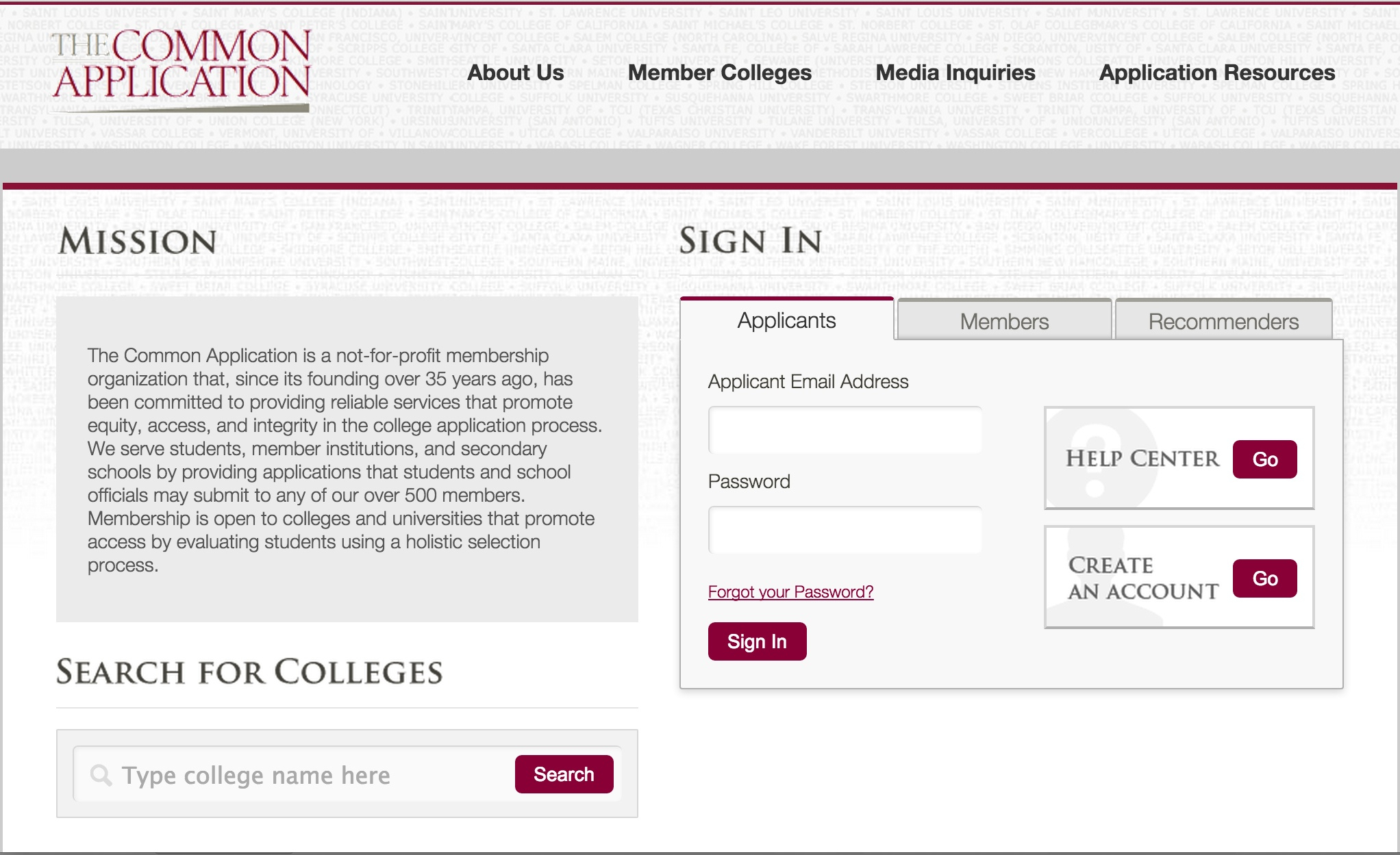Select the Applicants tab
Image resolution: width=1400 pixels, height=855 pixels.
pyautogui.click(x=786, y=320)
